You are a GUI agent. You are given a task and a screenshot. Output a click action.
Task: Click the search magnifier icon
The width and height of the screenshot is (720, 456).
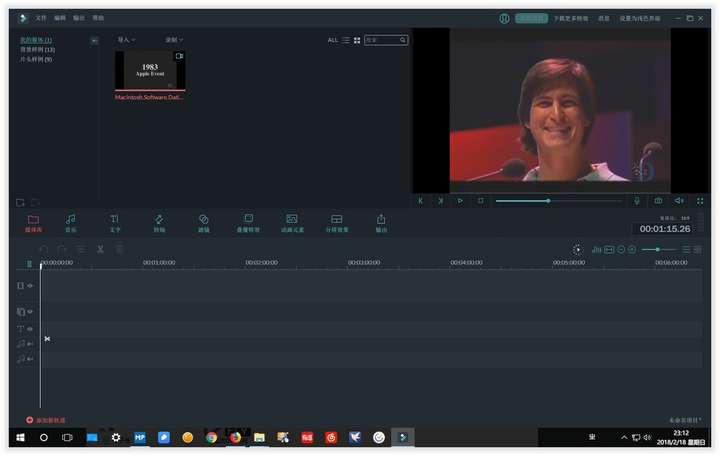point(403,40)
